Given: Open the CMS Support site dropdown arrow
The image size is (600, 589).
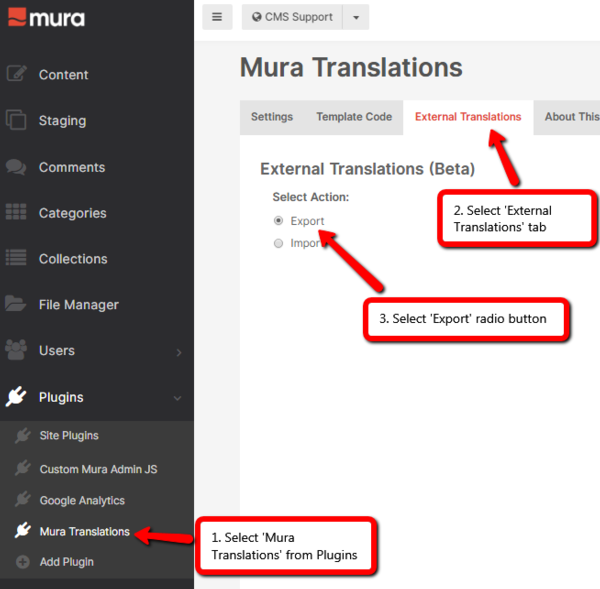Looking at the screenshot, I should coord(356,17).
